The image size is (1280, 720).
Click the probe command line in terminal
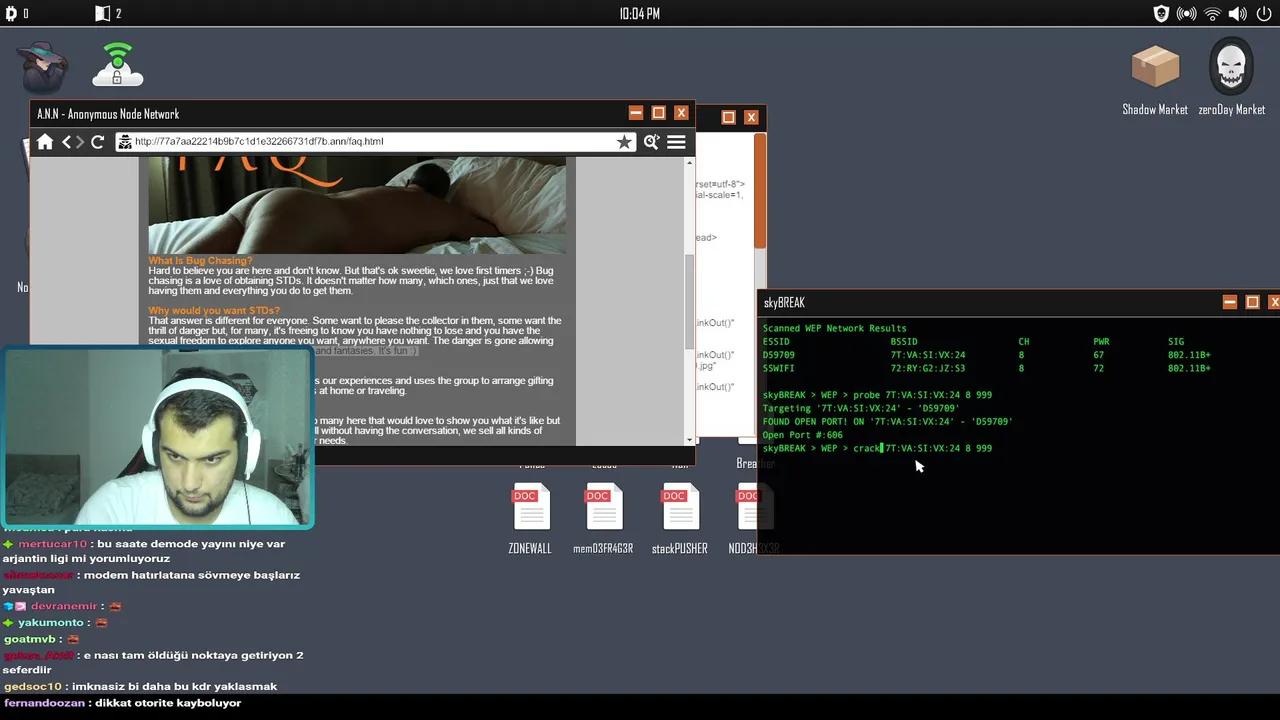coord(877,395)
